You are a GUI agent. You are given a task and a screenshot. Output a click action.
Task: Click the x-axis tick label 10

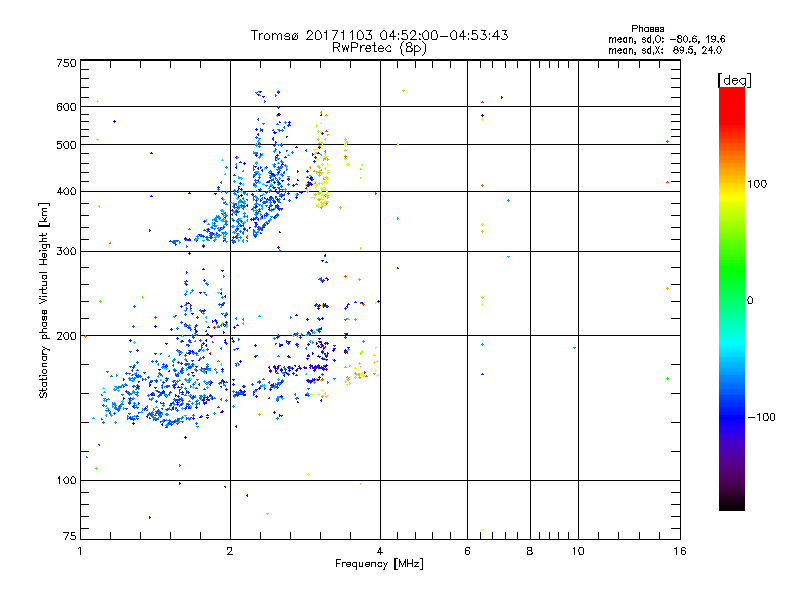578,551
